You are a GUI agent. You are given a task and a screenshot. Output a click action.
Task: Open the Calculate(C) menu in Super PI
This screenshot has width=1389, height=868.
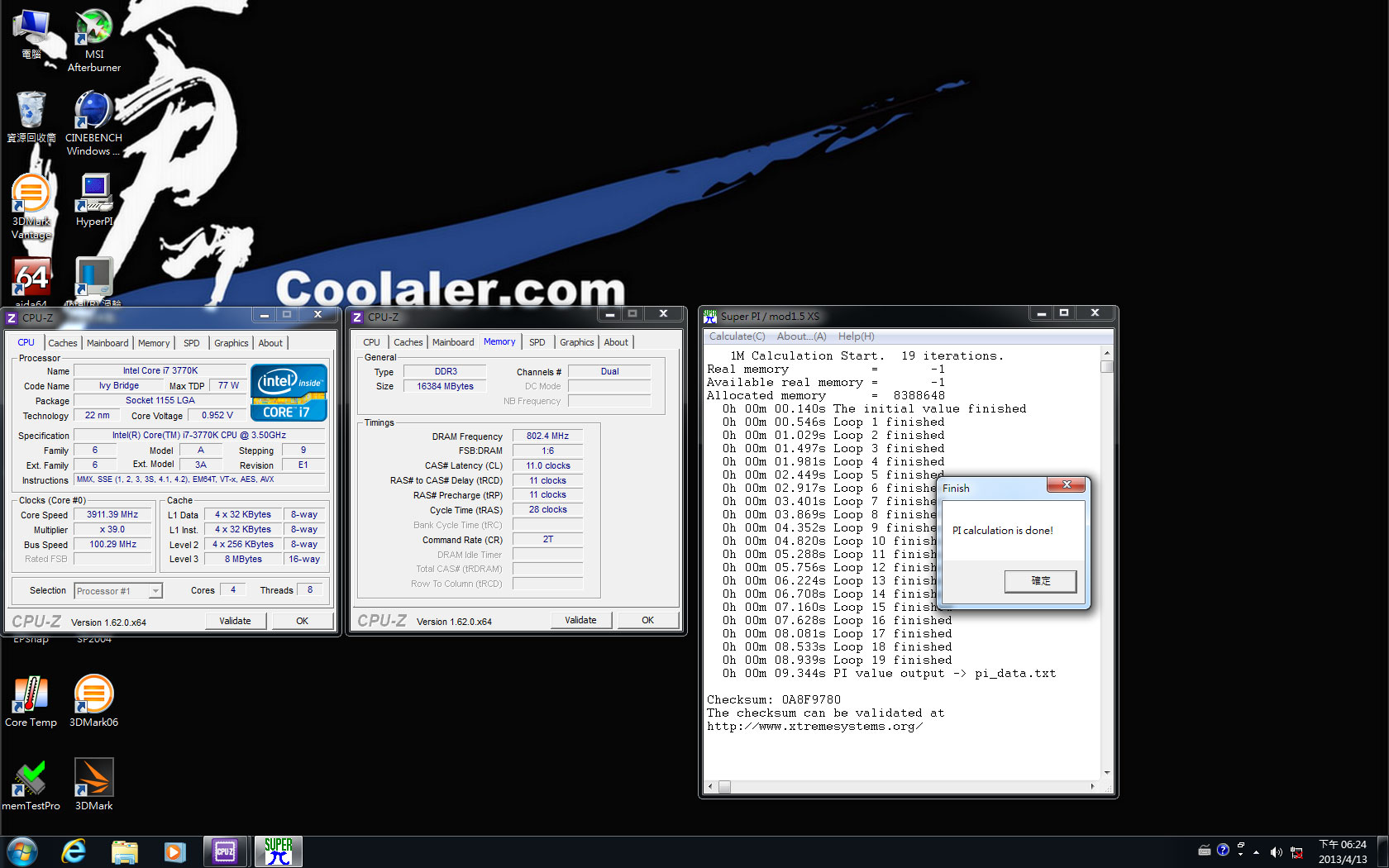(x=737, y=336)
